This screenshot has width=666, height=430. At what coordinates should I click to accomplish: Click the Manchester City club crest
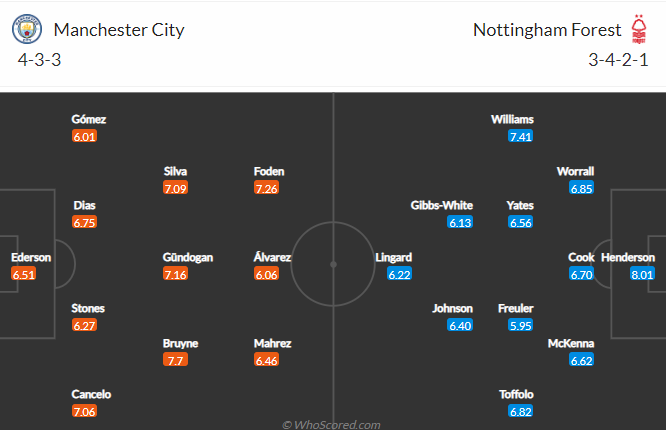pyautogui.click(x=27, y=29)
